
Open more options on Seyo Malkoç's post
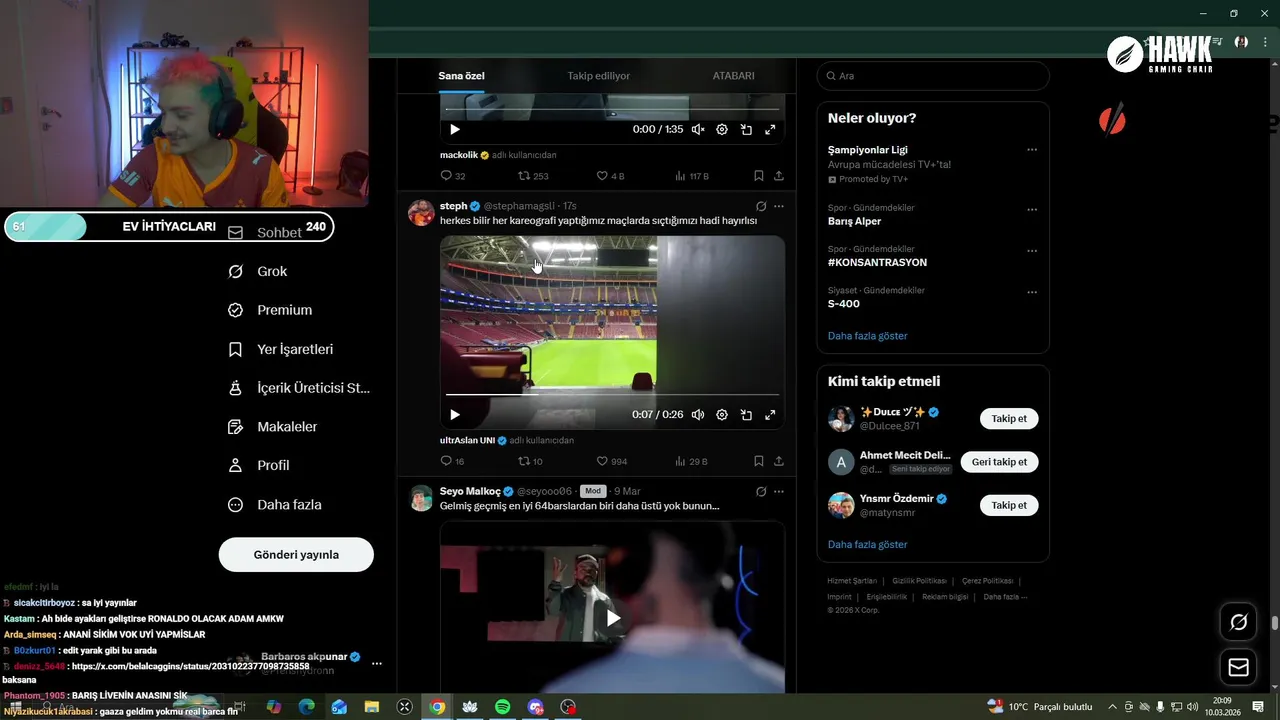click(779, 491)
